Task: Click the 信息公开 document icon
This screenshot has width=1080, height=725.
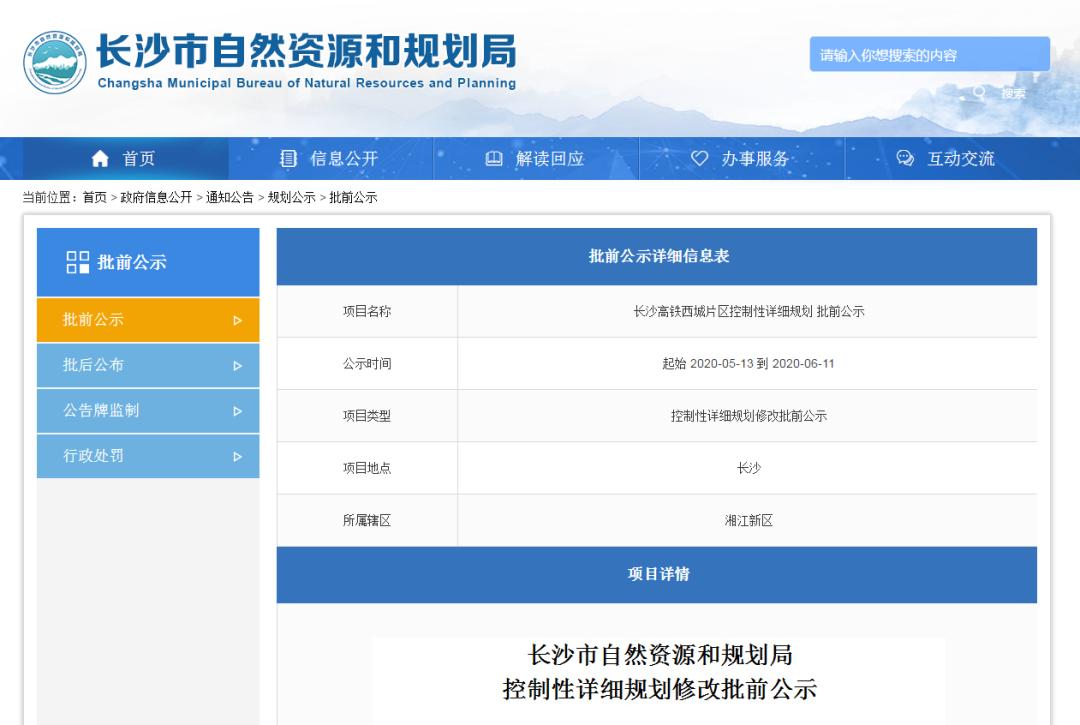Action: [289, 159]
